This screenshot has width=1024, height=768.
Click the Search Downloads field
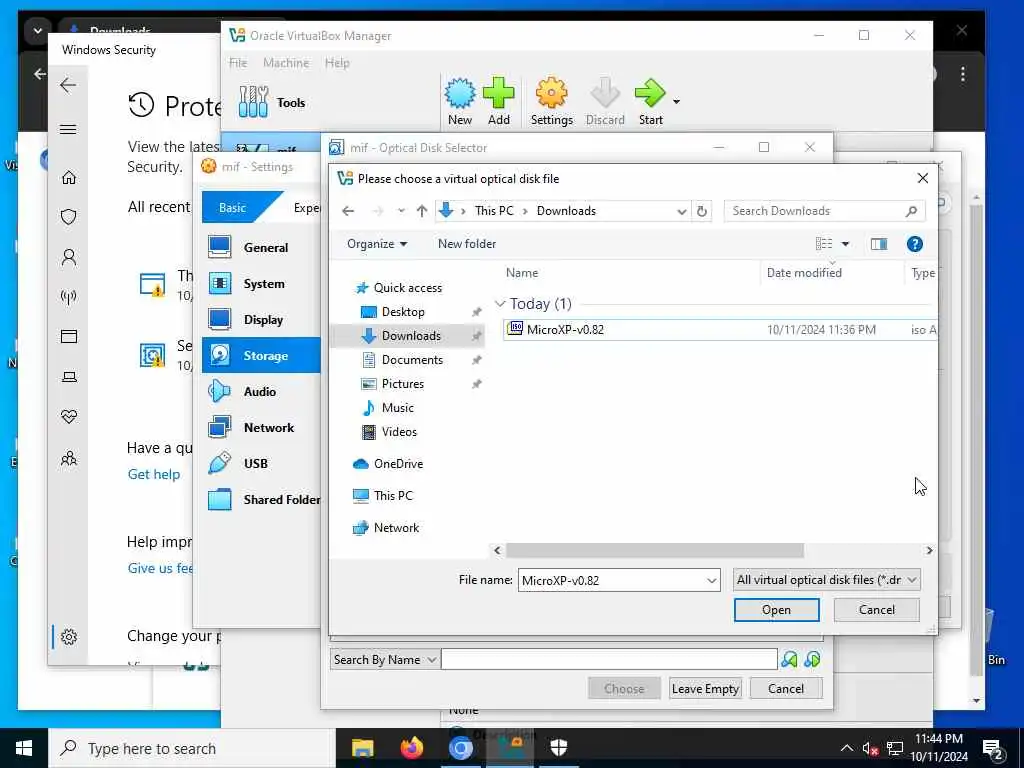(x=824, y=211)
